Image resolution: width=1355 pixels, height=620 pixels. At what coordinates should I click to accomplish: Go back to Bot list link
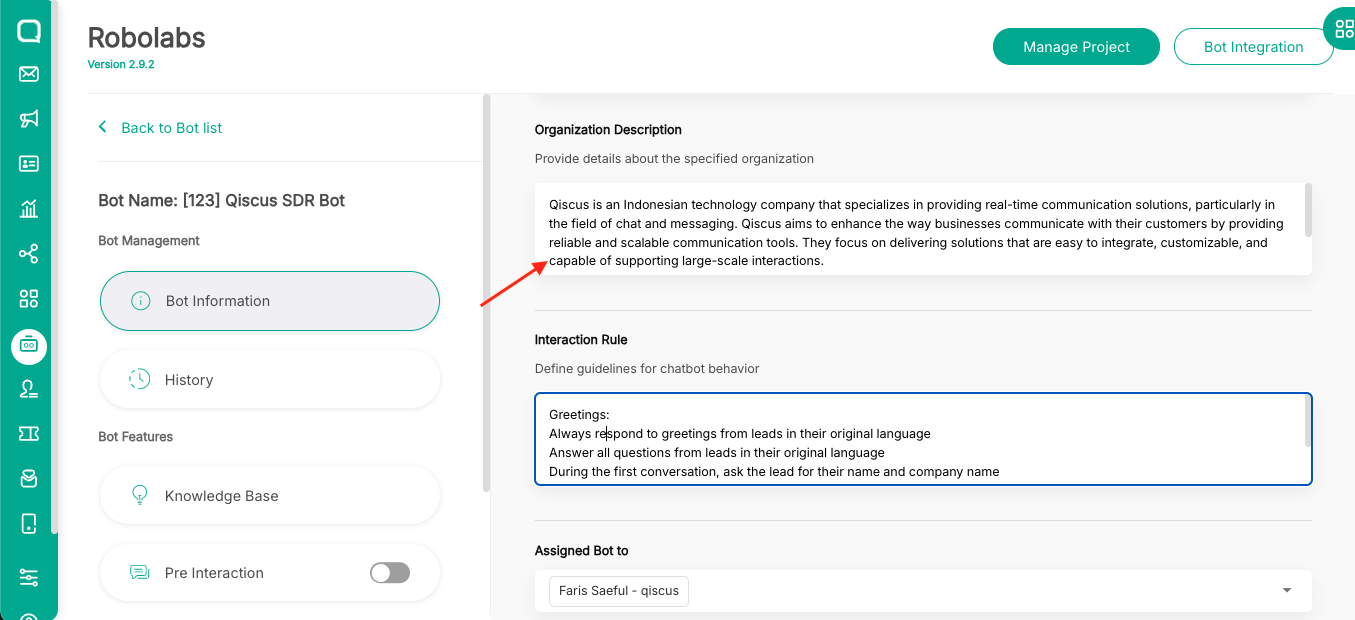tap(171, 128)
